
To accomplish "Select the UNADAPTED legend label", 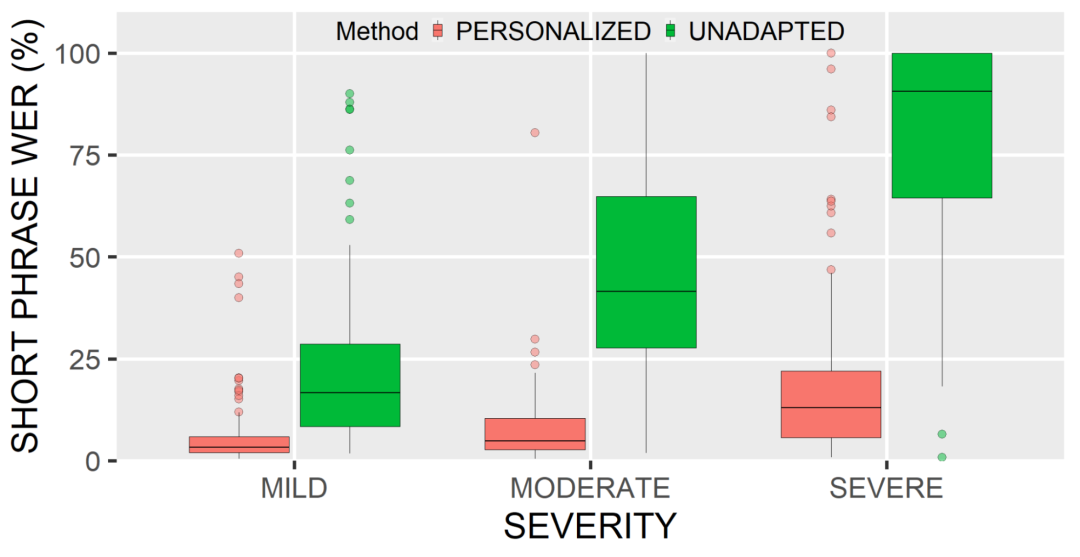I will click(767, 31).
